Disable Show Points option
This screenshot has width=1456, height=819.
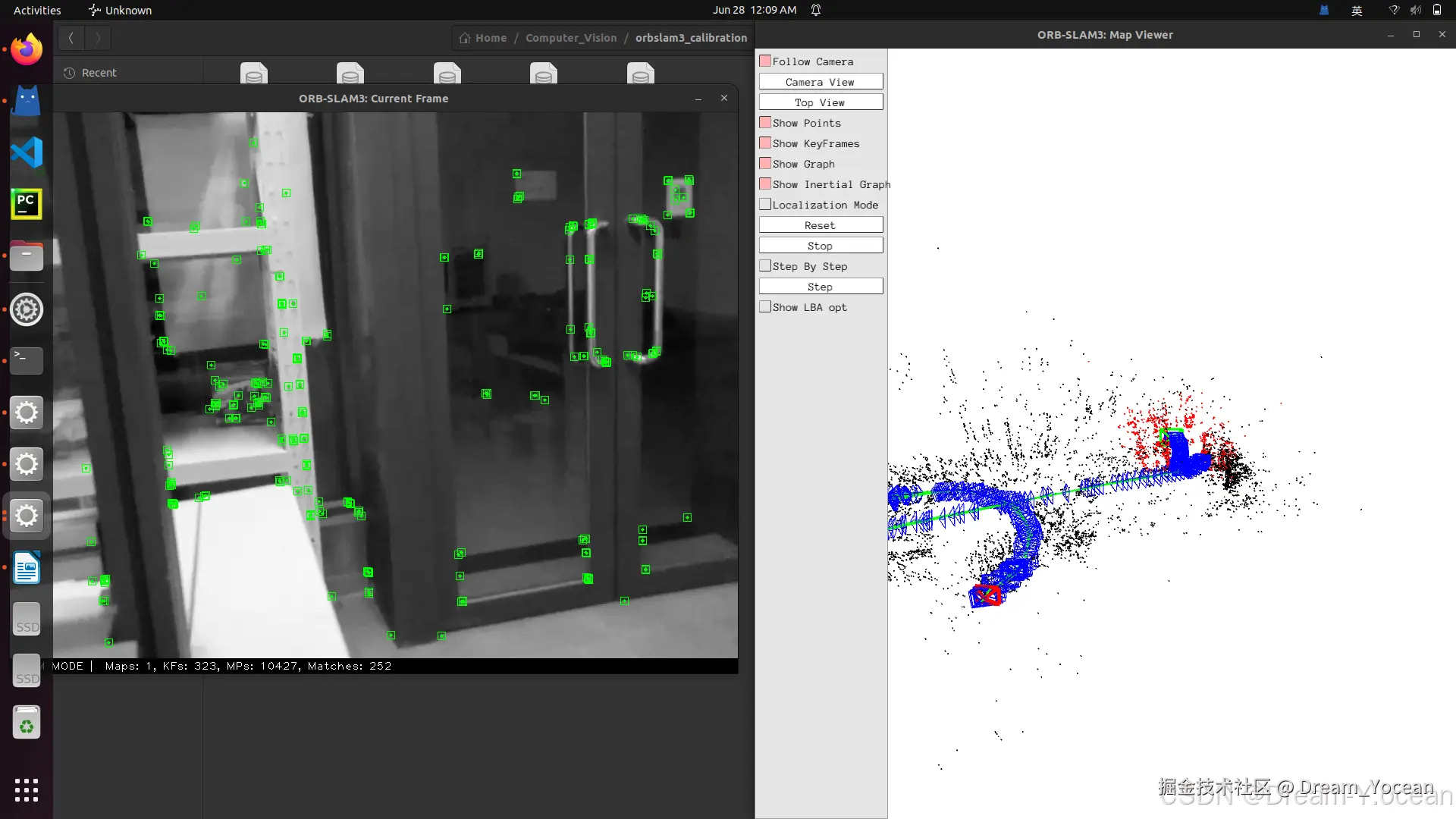pyautogui.click(x=766, y=123)
